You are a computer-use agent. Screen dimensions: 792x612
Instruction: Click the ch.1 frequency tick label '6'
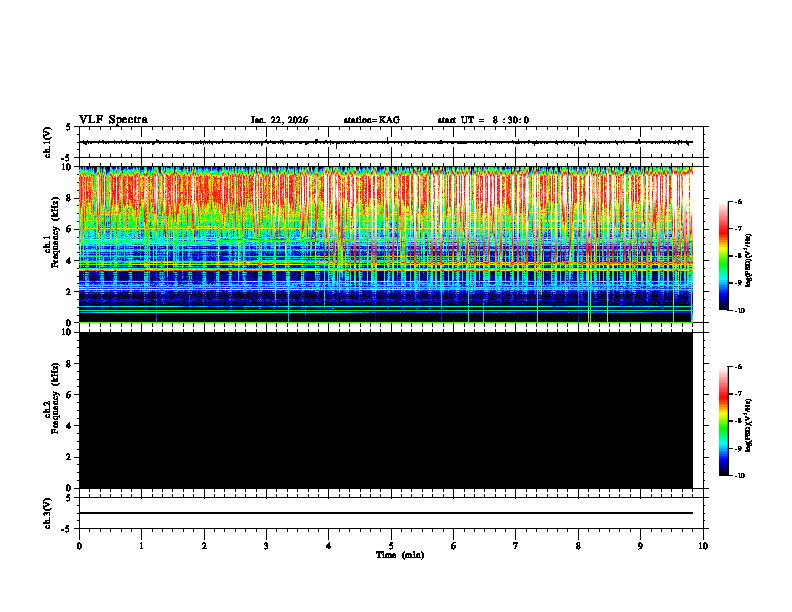click(70, 229)
